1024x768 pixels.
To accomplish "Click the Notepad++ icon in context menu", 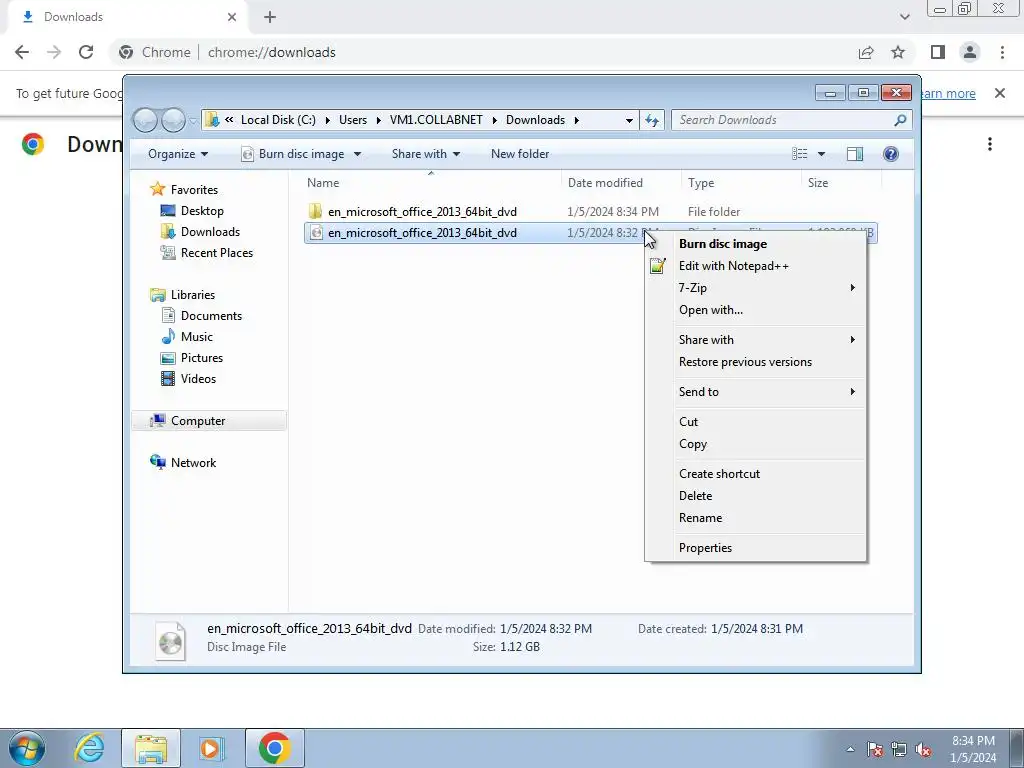I will pos(658,266).
